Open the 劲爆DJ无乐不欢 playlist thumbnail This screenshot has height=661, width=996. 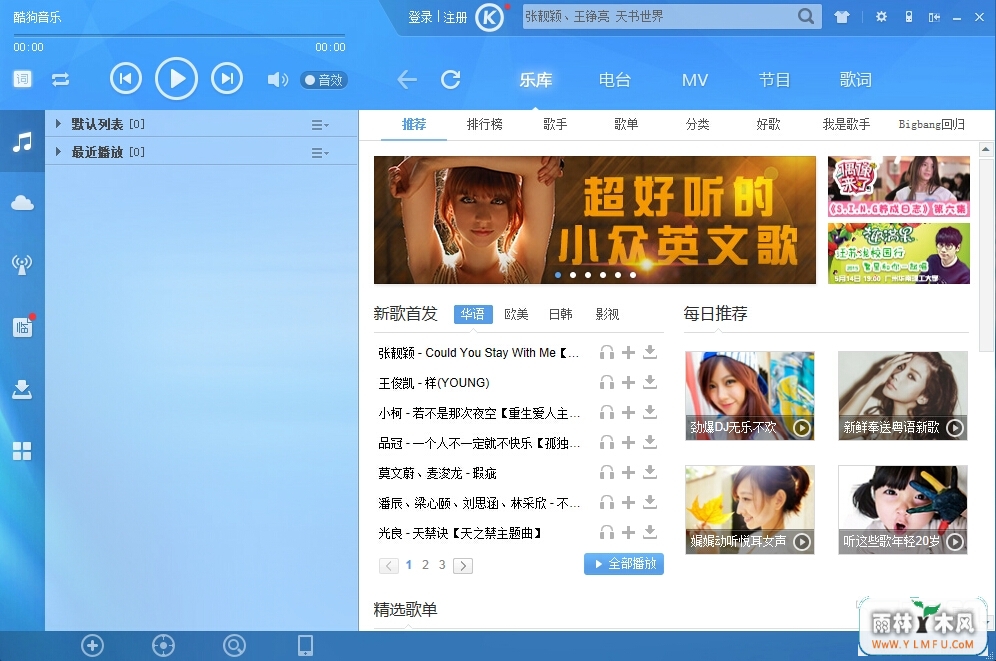750,395
